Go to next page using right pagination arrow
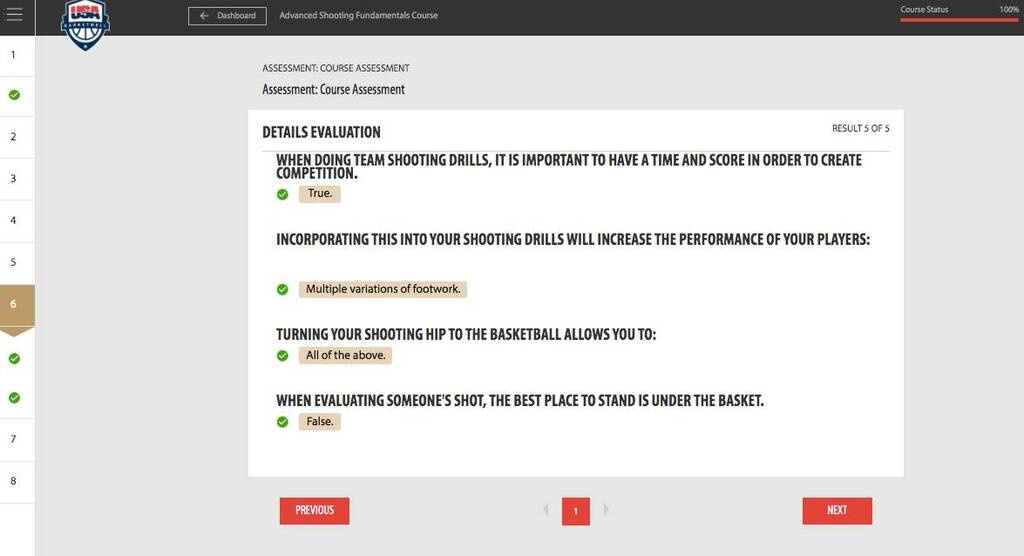 (x=606, y=510)
